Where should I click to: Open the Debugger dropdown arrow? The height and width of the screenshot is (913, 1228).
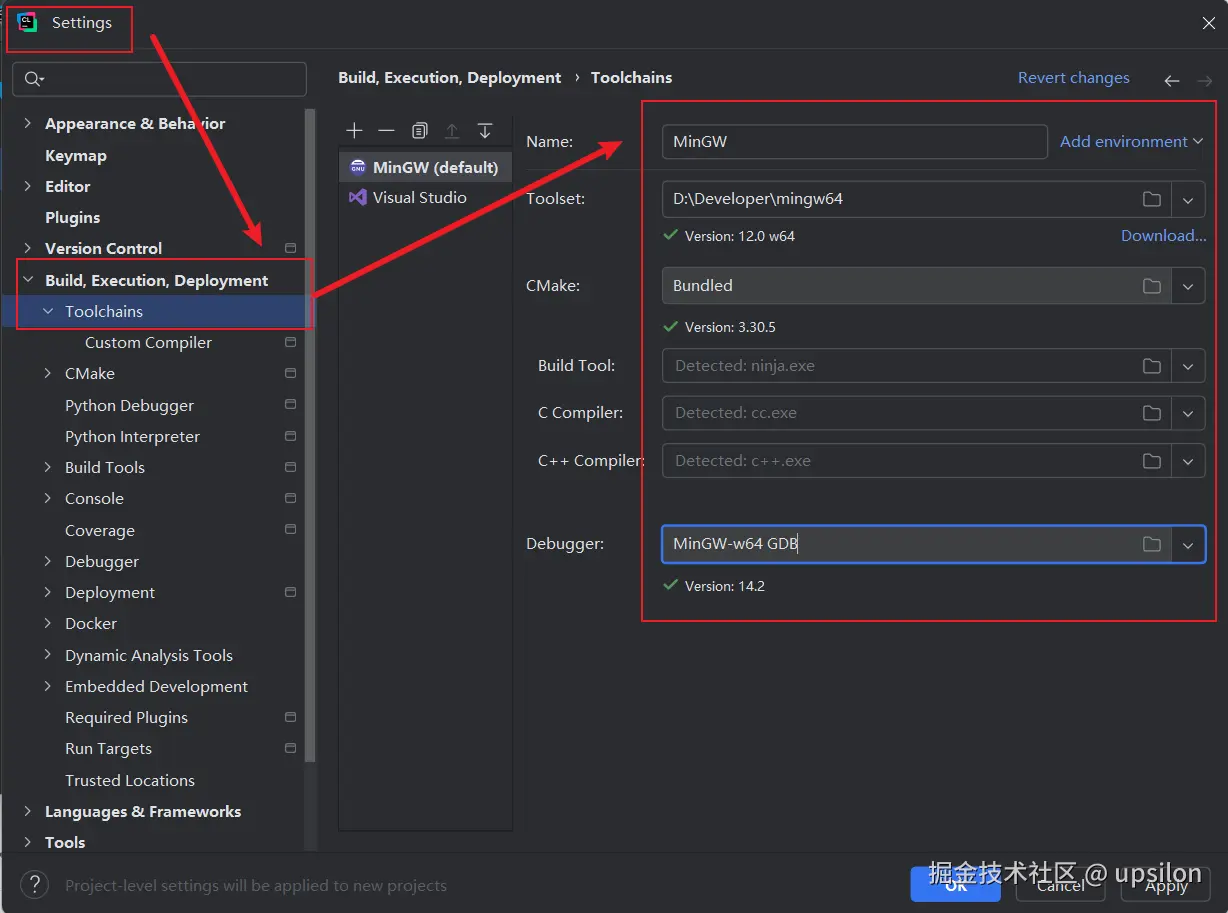point(1188,545)
